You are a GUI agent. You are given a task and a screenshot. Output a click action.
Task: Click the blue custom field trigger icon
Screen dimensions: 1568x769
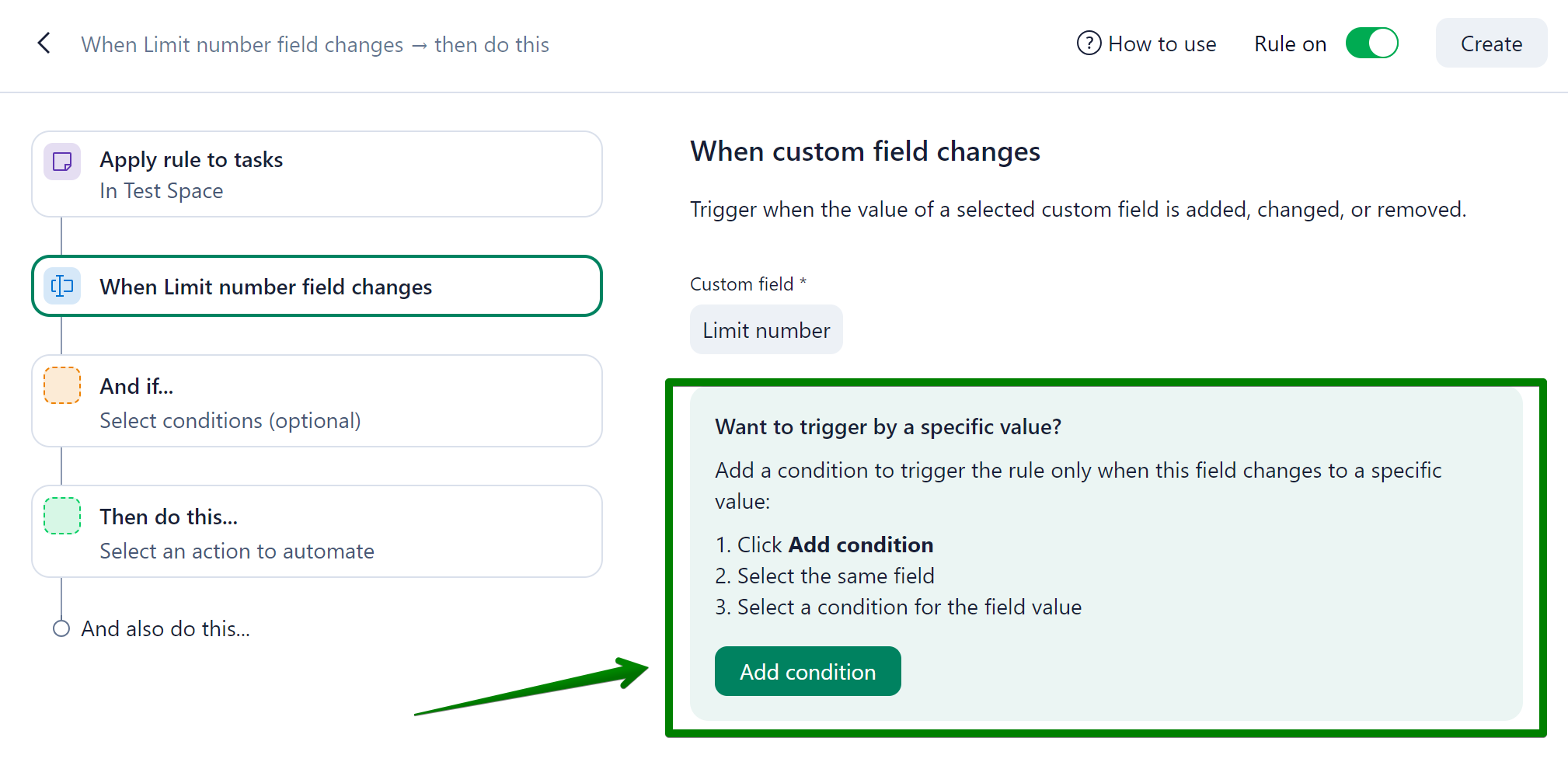click(x=62, y=286)
